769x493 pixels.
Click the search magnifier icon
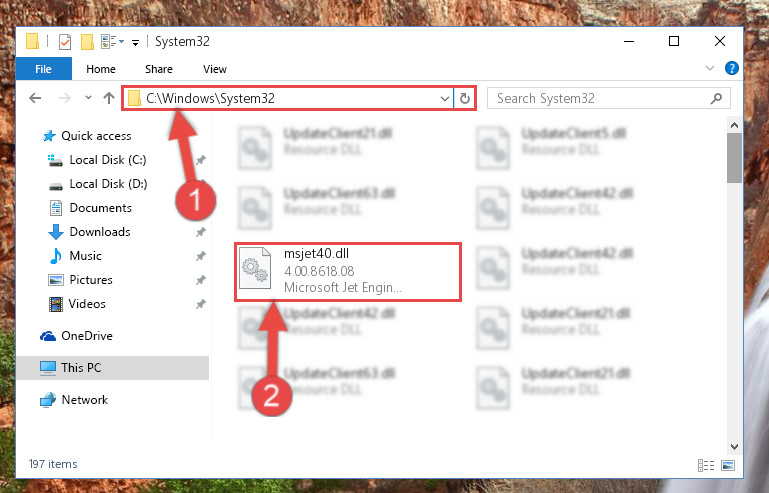point(716,99)
